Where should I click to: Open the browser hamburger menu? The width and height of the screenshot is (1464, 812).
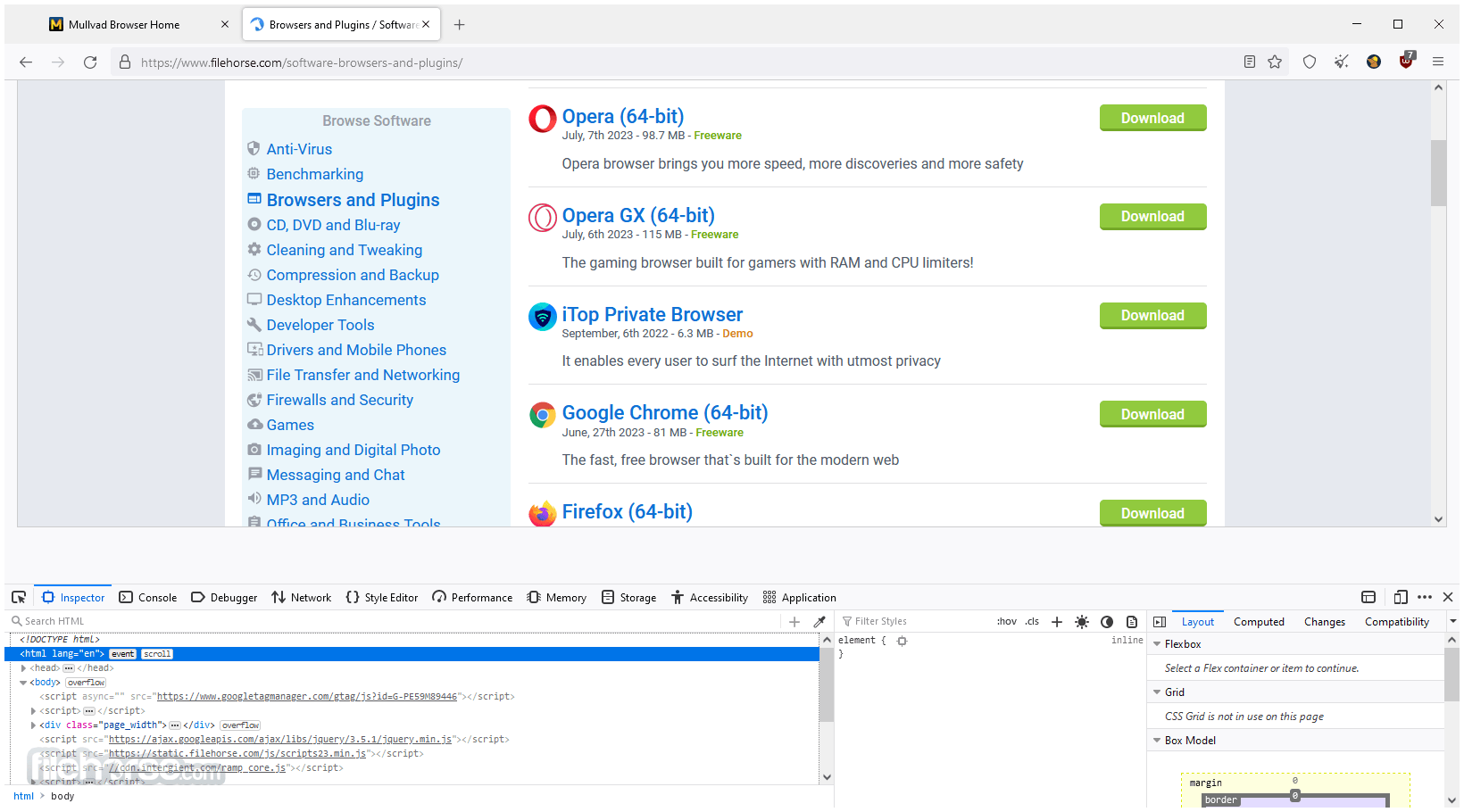(x=1438, y=62)
